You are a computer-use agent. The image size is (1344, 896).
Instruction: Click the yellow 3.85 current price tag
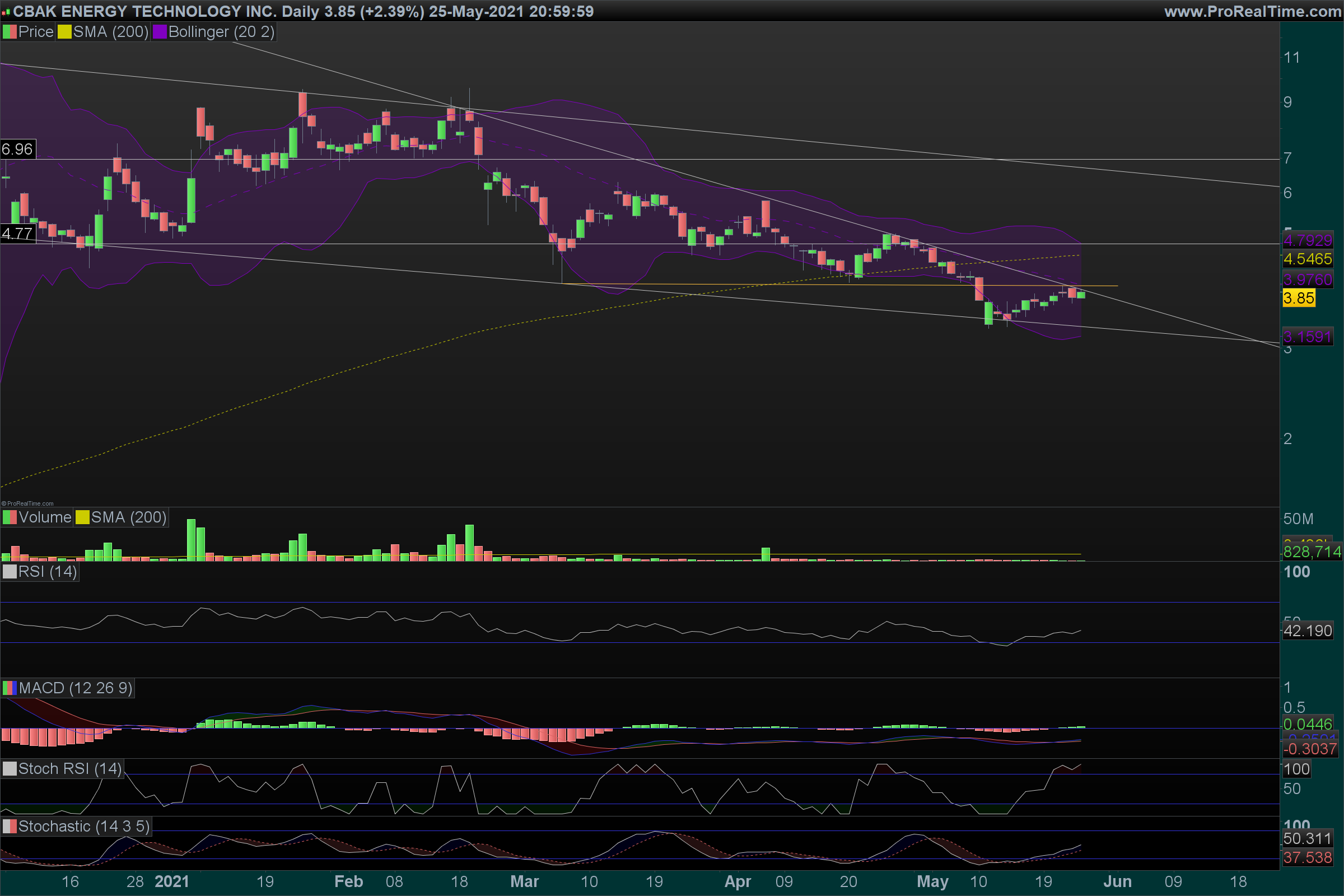pyautogui.click(x=1299, y=298)
